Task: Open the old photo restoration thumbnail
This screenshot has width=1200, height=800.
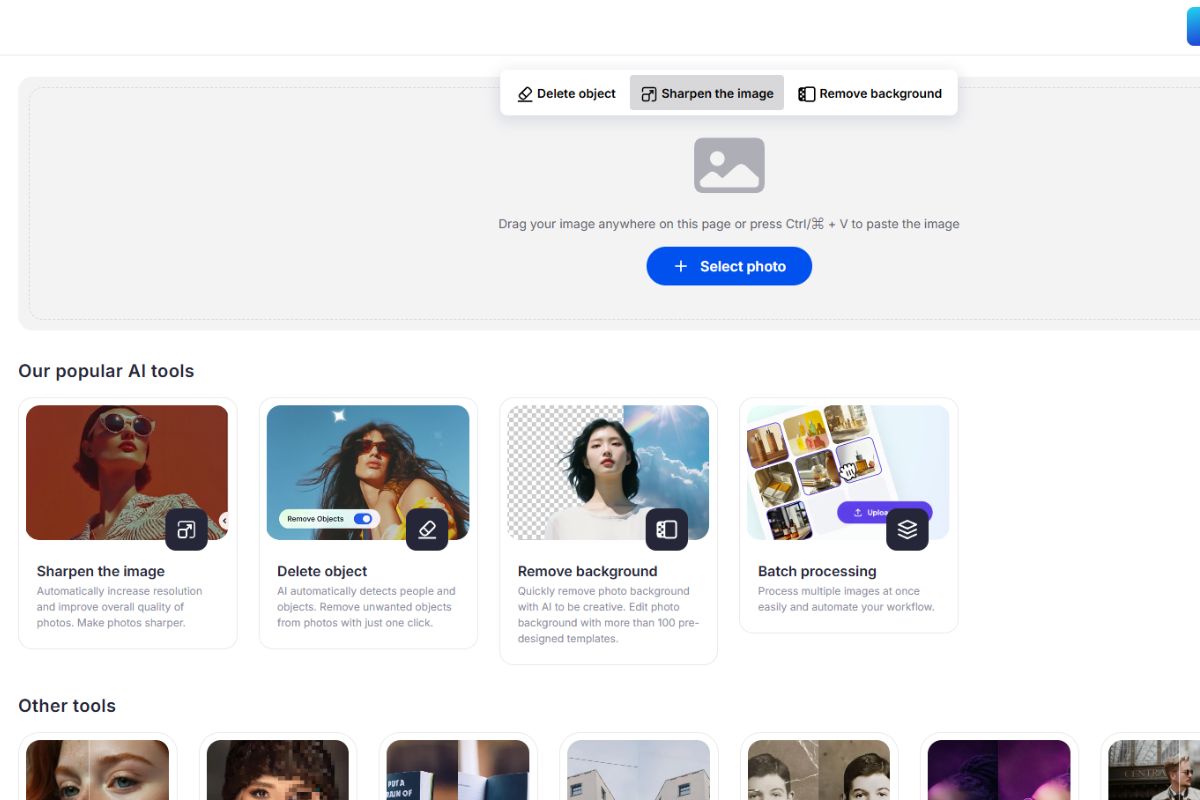Action: (818, 770)
